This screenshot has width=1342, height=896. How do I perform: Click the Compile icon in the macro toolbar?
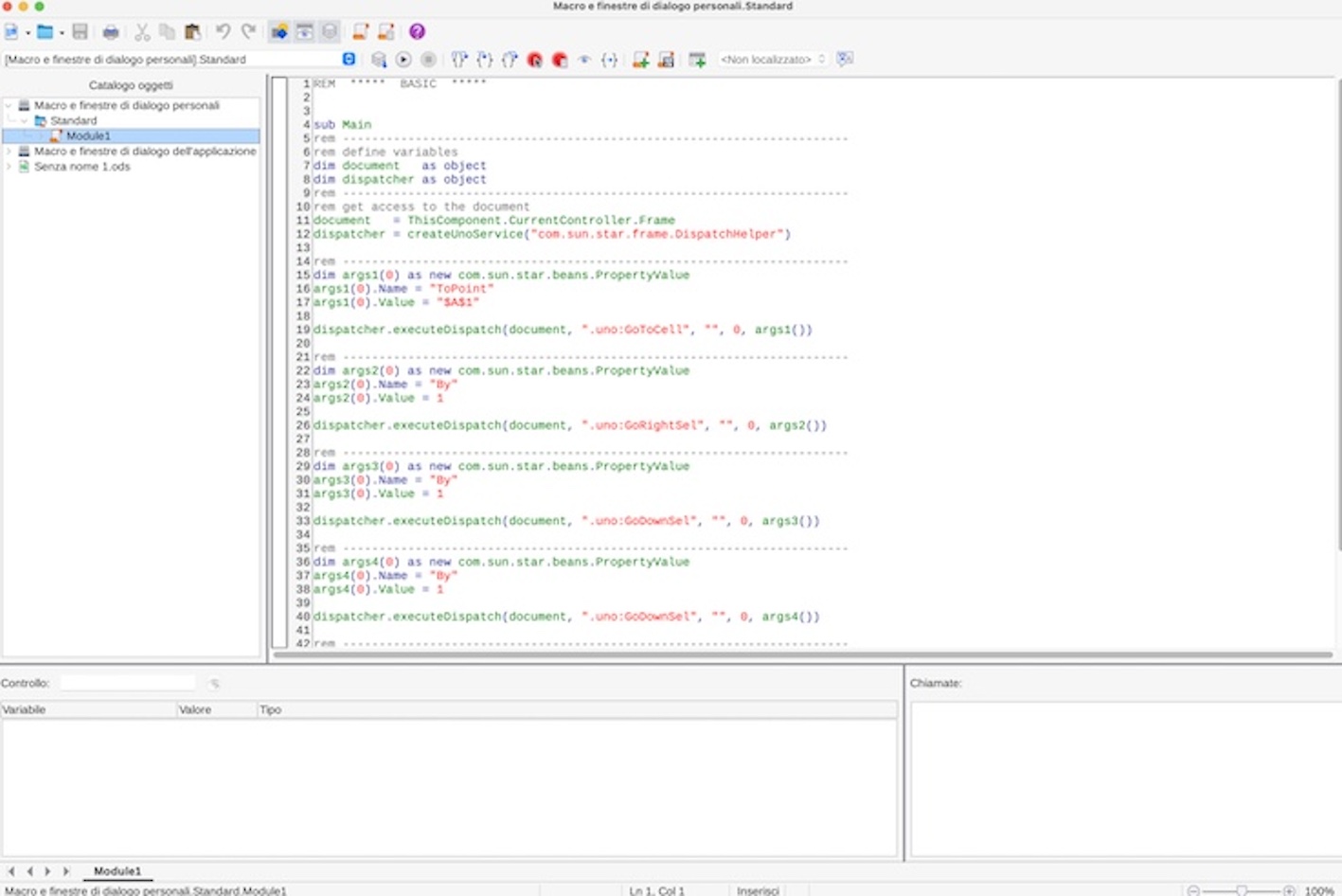click(379, 60)
